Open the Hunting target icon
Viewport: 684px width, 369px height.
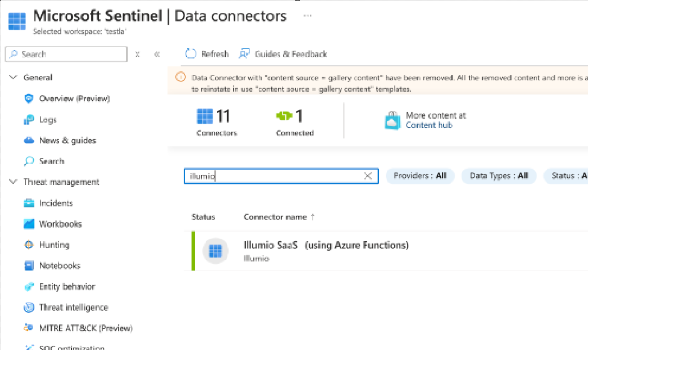[29, 245]
